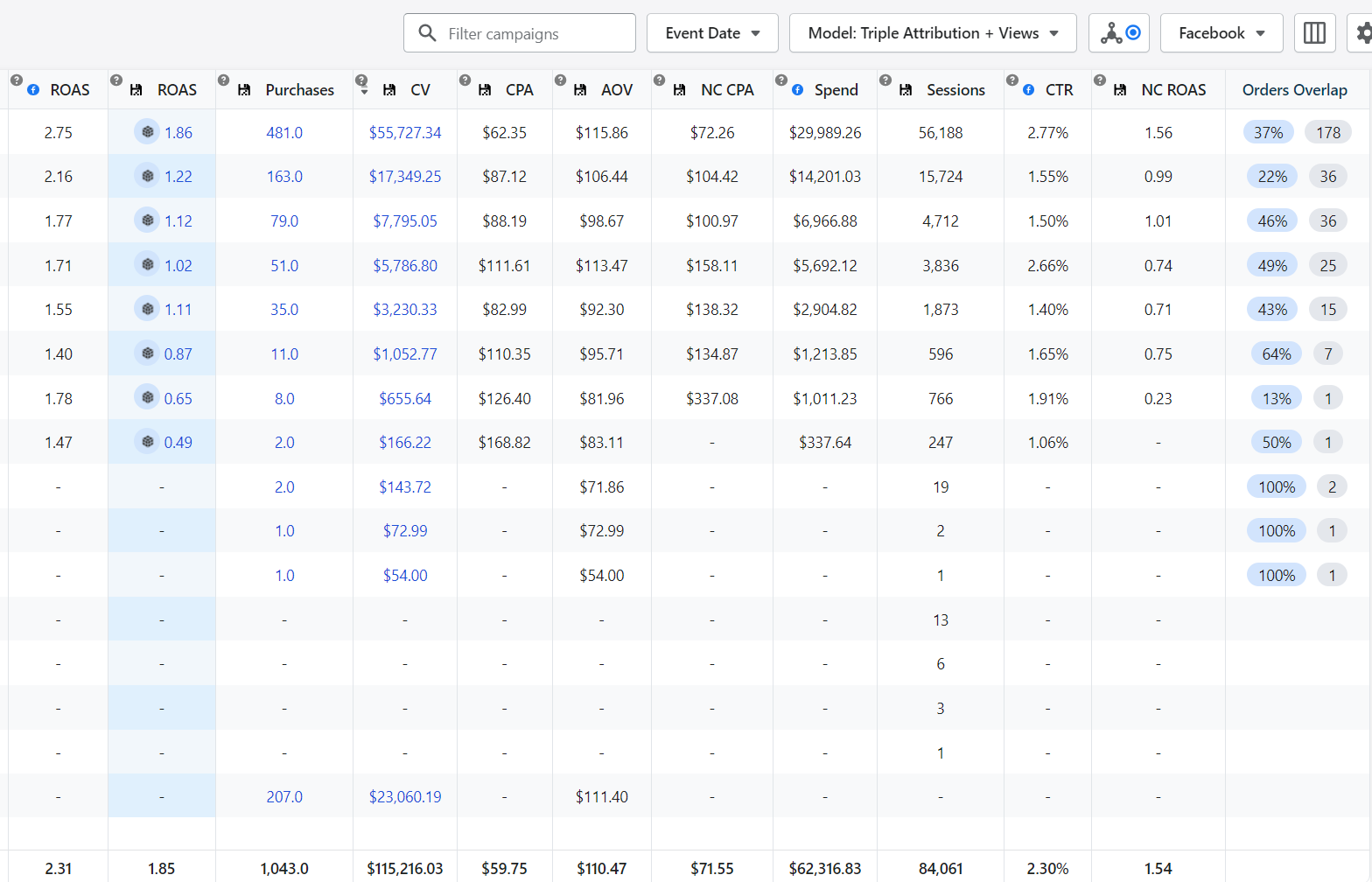This screenshot has width=1372, height=882.
Task: Open the 481.0 purchases link
Action: pos(284,133)
